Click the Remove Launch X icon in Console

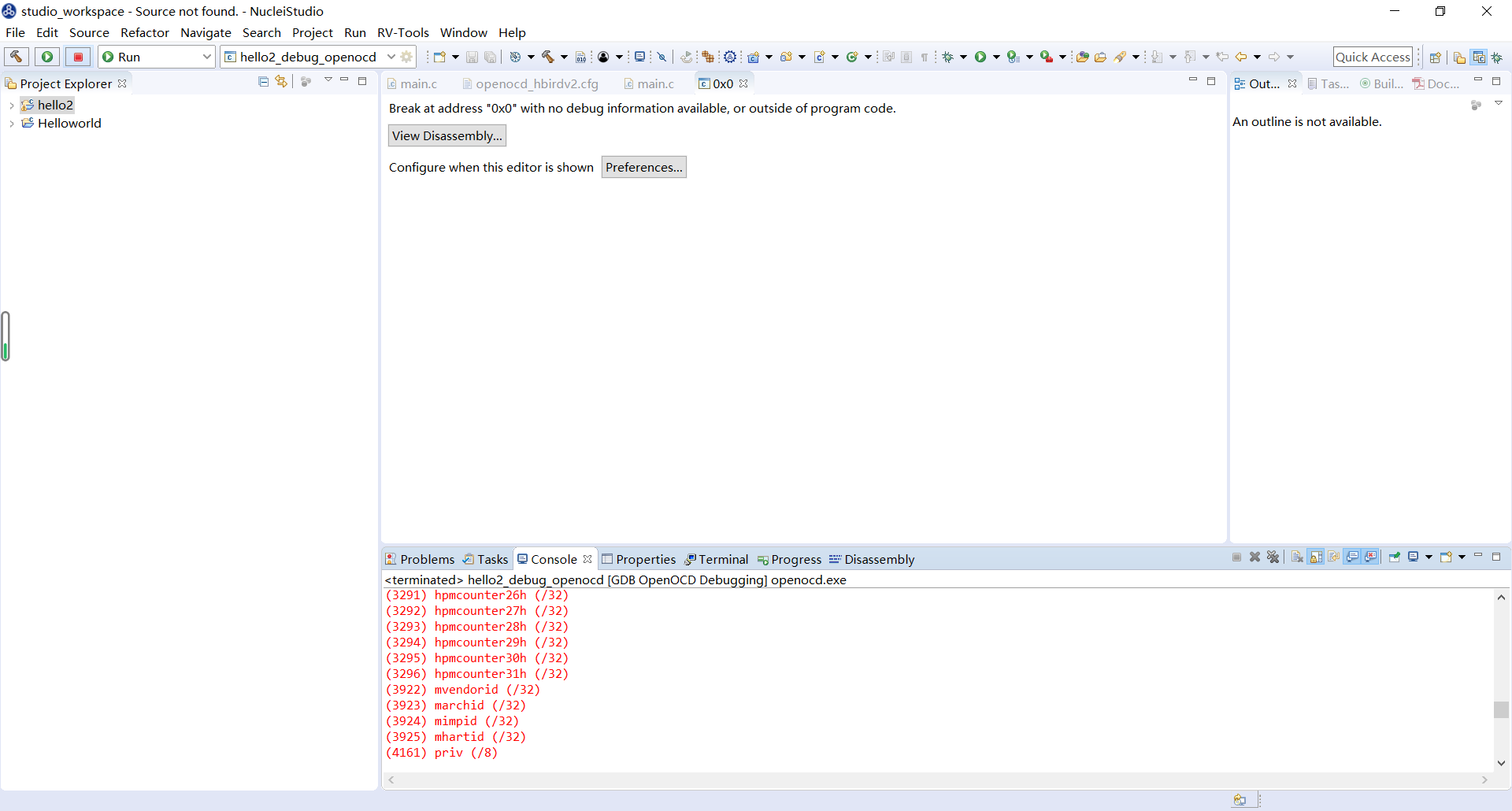click(1254, 557)
